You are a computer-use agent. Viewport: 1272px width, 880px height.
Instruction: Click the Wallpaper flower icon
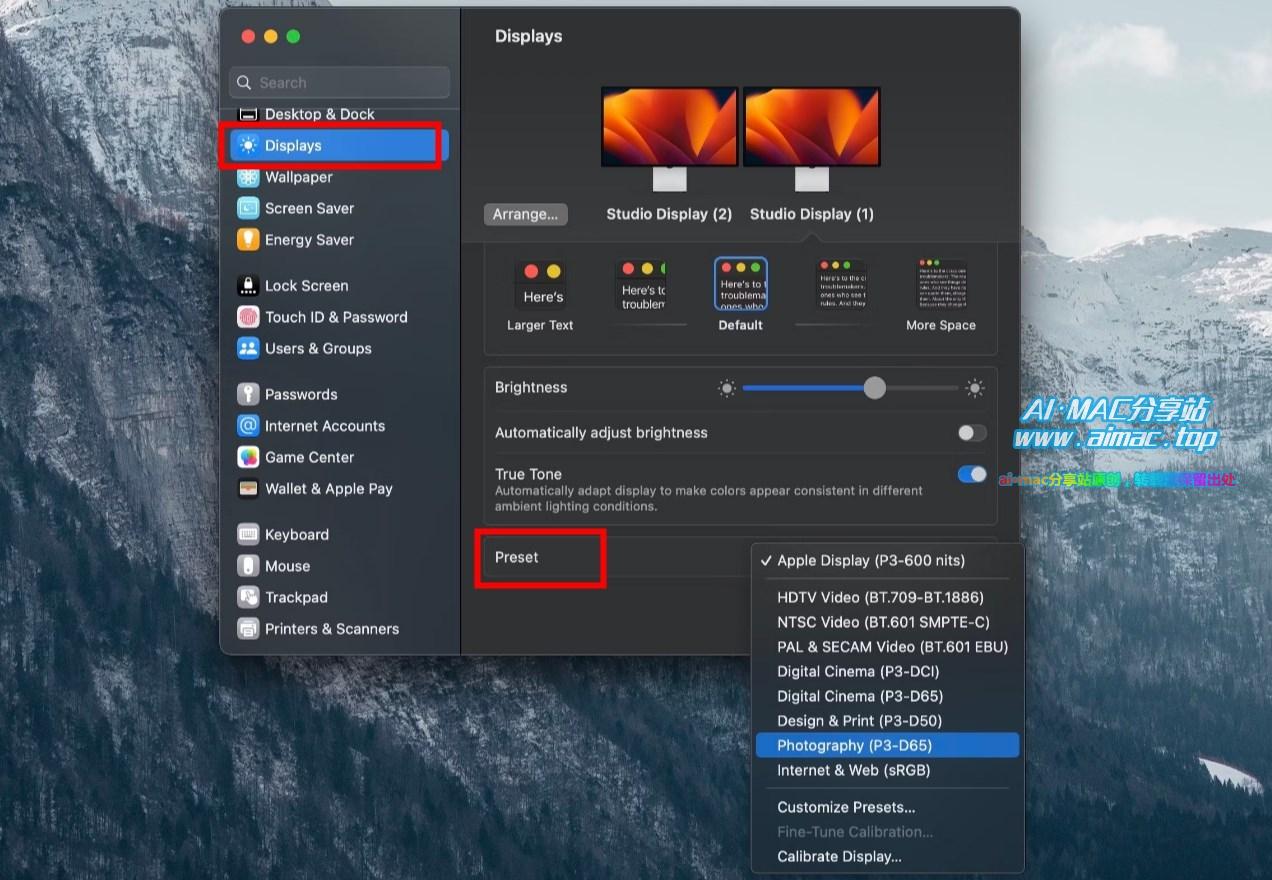click(x=248, y=177)
